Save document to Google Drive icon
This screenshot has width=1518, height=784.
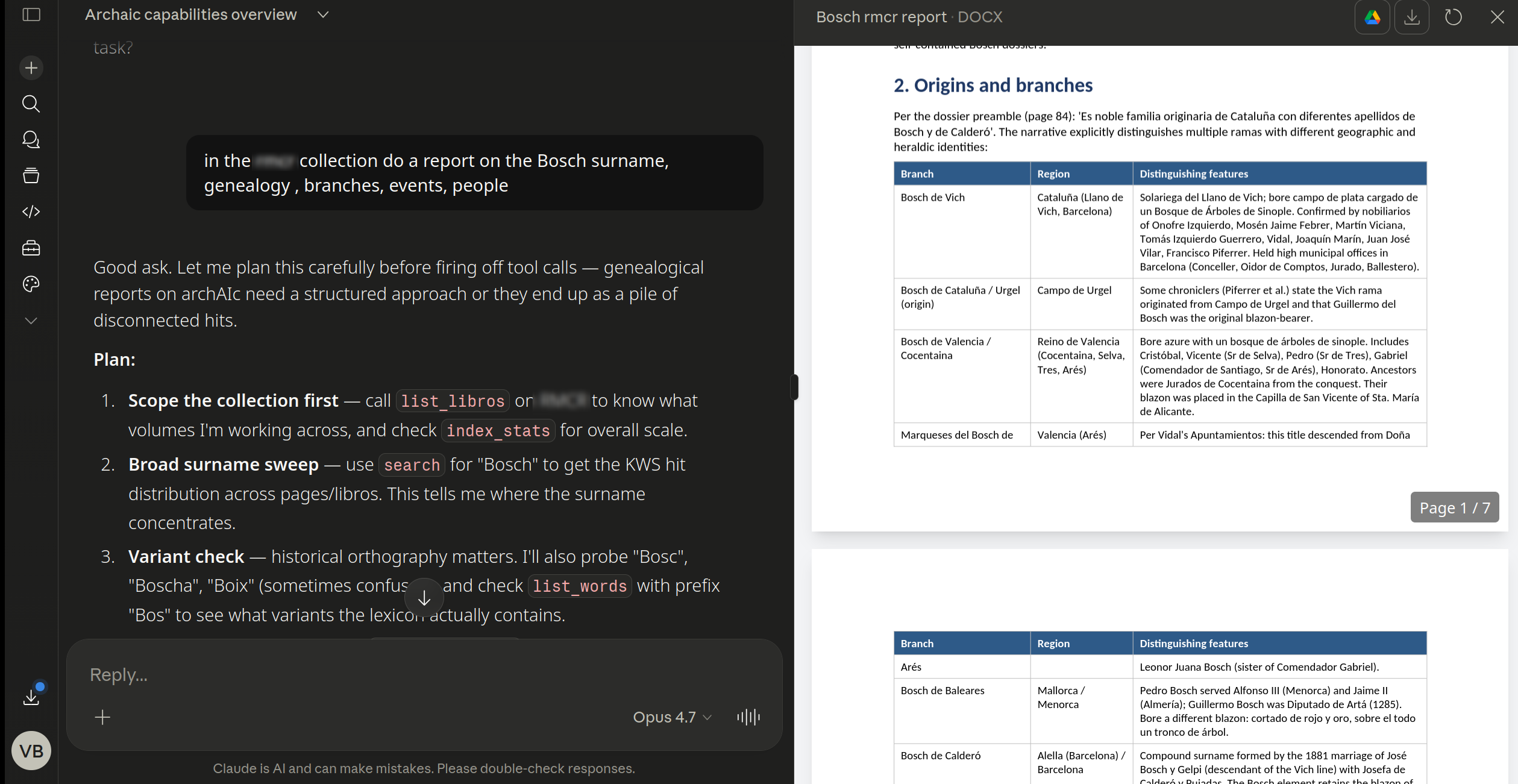[x=1372, y=17]
